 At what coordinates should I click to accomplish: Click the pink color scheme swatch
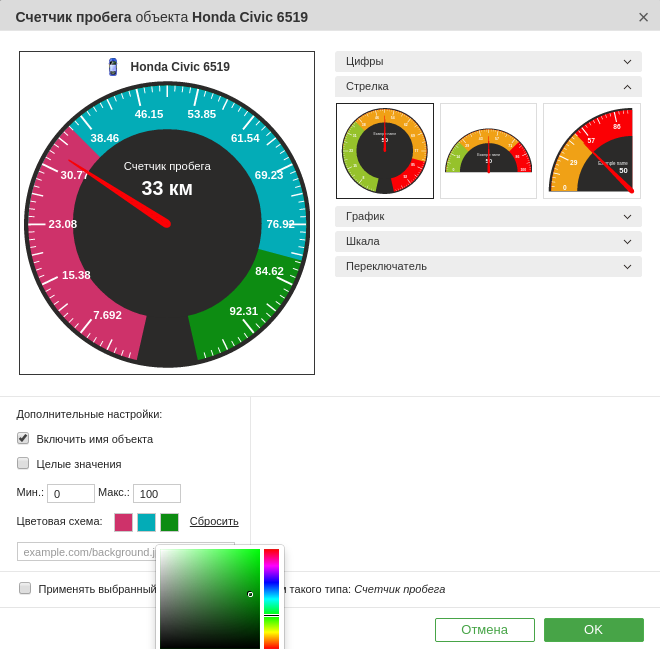(123, 522)
